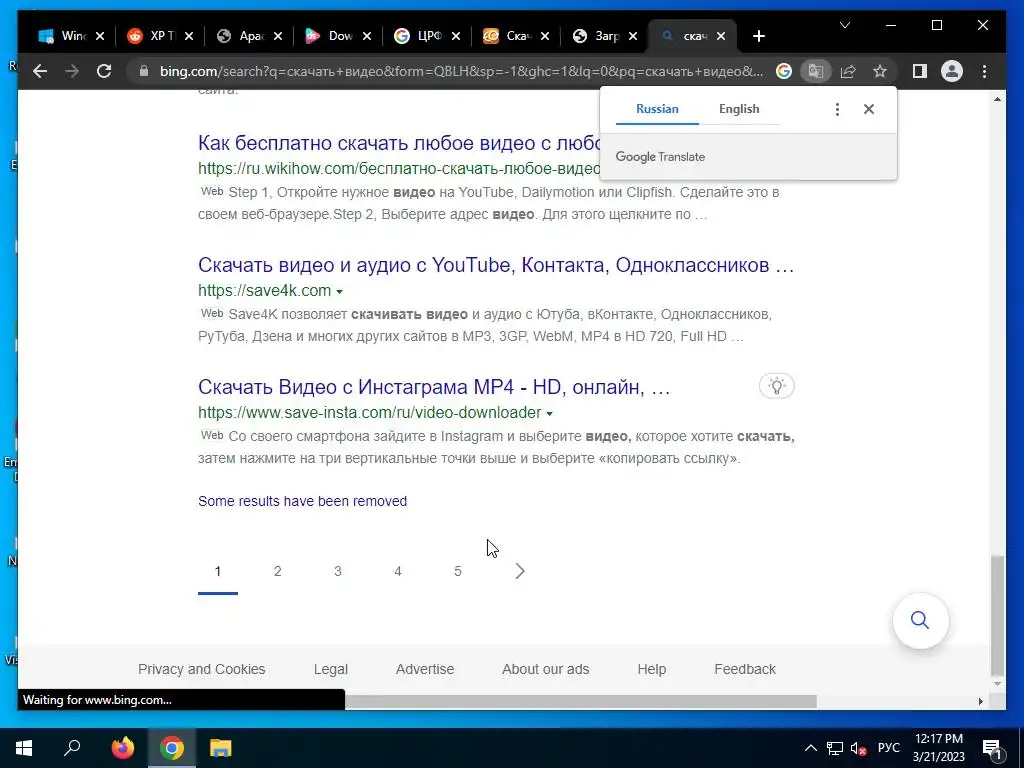Go to next results page arrow
This screenshot has width=1024, height=768.
click(520, 571)
